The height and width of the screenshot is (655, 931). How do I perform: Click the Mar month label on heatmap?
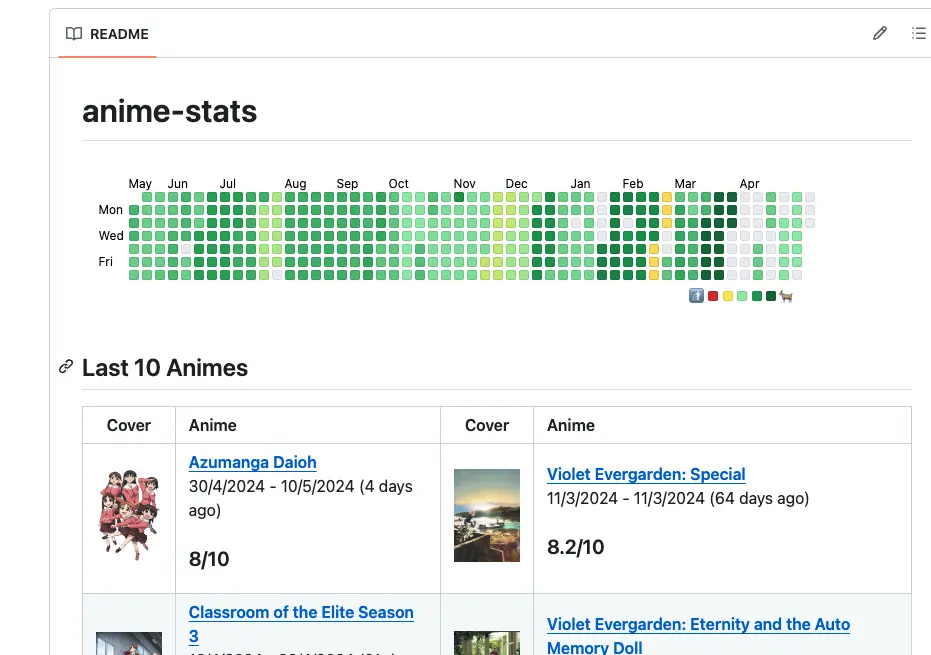coord(685,183)
